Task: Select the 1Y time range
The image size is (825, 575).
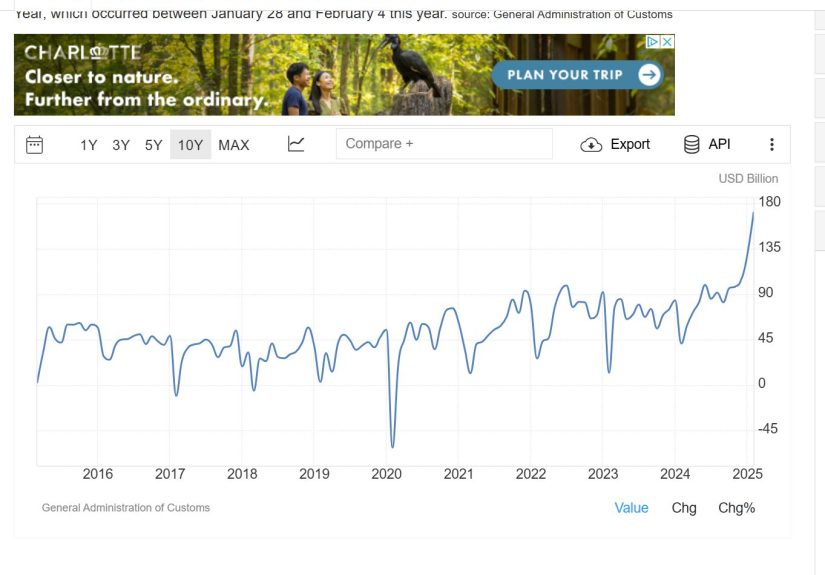Action: (89, 145)
